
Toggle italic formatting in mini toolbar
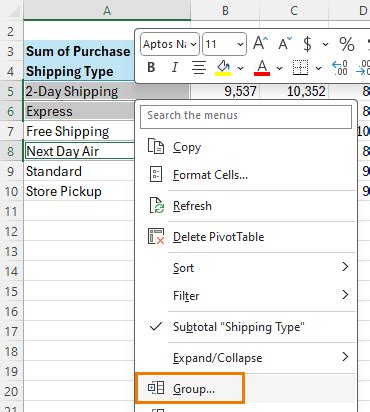(x=174, y=68)
